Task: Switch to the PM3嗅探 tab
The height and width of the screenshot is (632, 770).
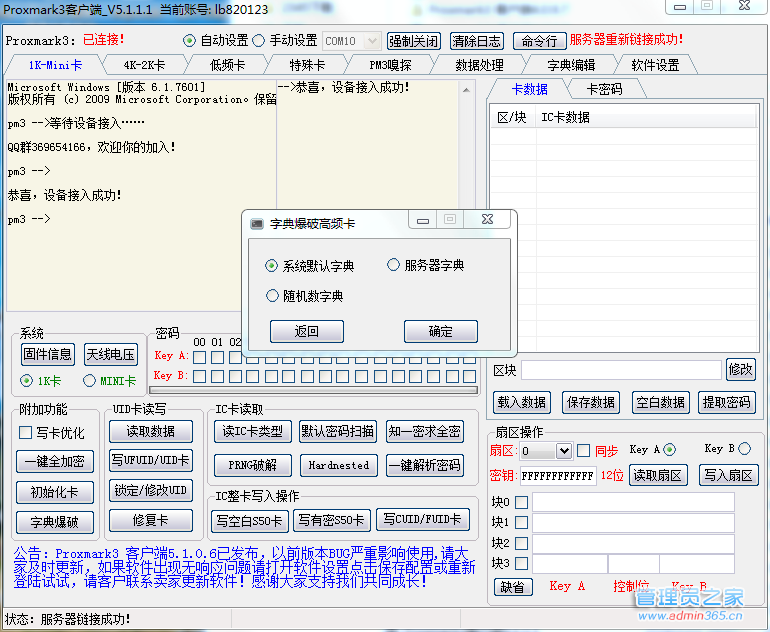Action: 390,65
